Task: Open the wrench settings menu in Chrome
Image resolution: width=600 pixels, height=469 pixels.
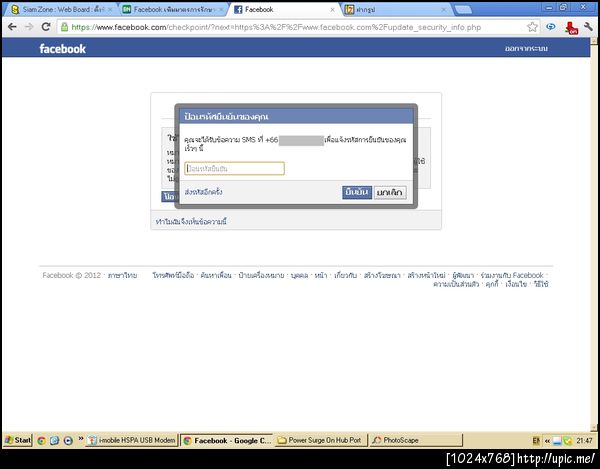Action: (x=588, y=27)
